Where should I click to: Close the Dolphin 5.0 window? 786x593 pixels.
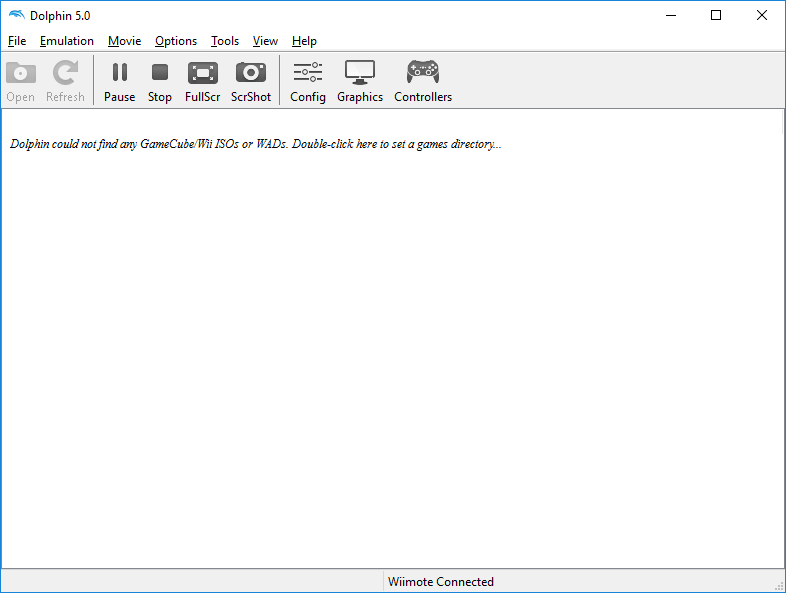click(x=761, y=16)
